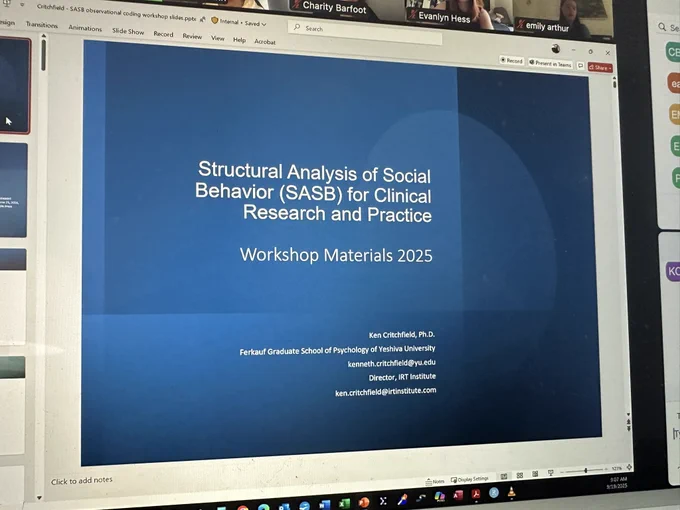This screenshot has width=680, height=510.
Task: Click the 'Director, IRT Institute' text line
Action: 402,377
